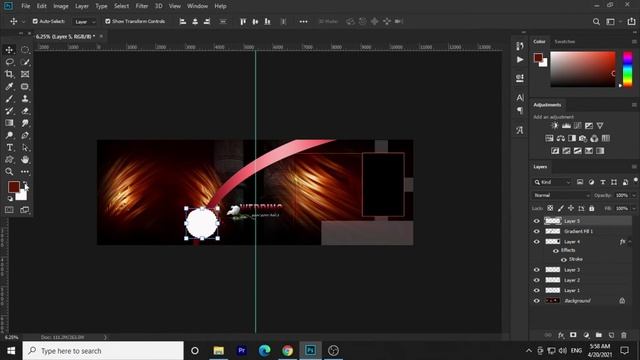Hide Layer 5 using its eye icon
This screenshot has width=640, height=360.
click(536, 221)
